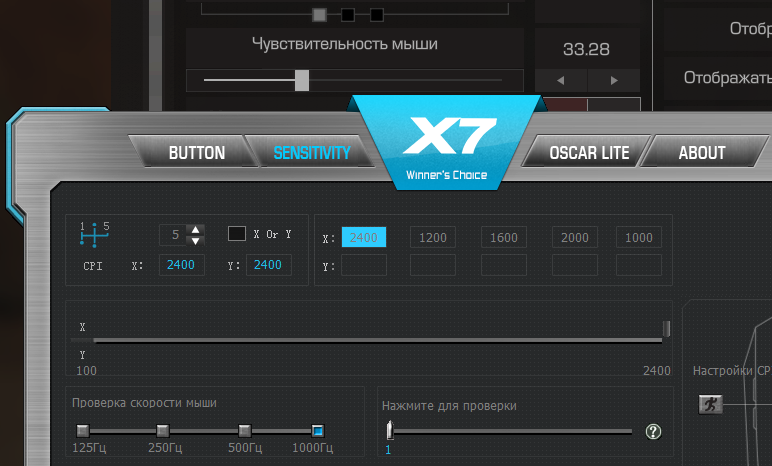772x466 pixels.
Task: Click the CPI level shifter icon
Action: click(x=94, y=234)
